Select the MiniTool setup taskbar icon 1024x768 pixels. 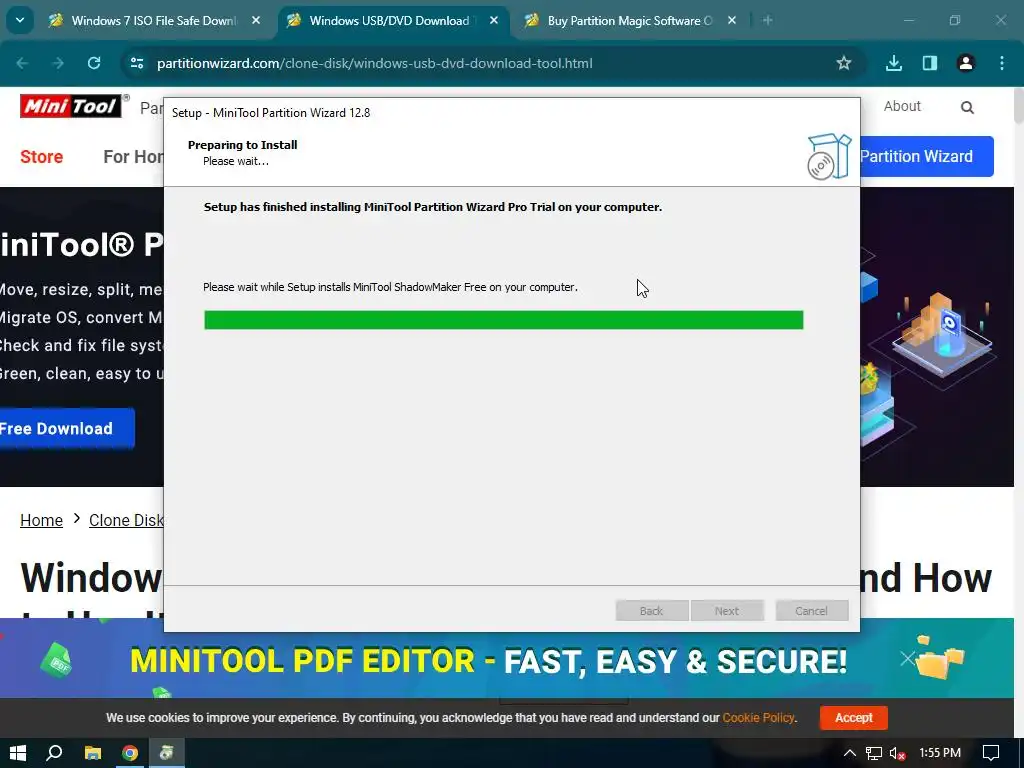point(167,753)
